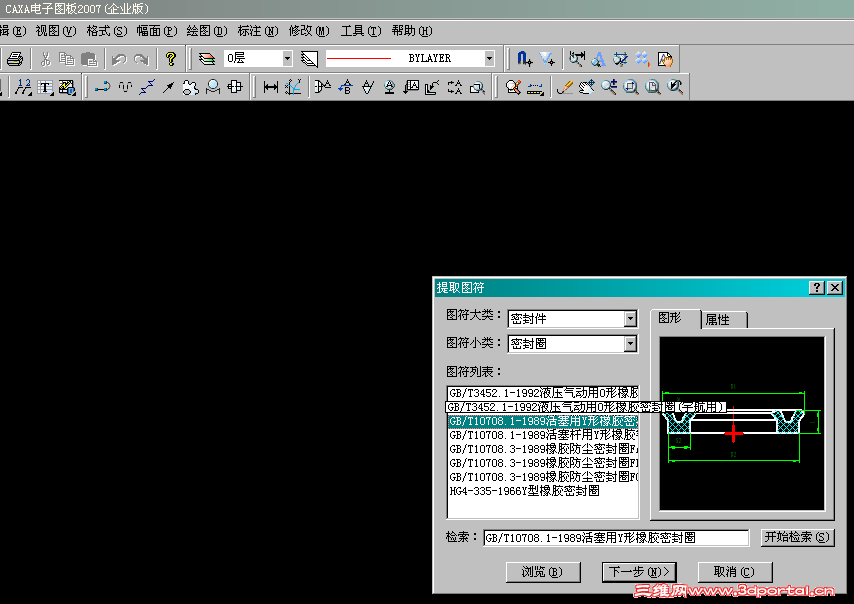Select the hand pan view icon
Image resolution: width=854 pixels, height=604 pixels.
[x=587, y=87]
